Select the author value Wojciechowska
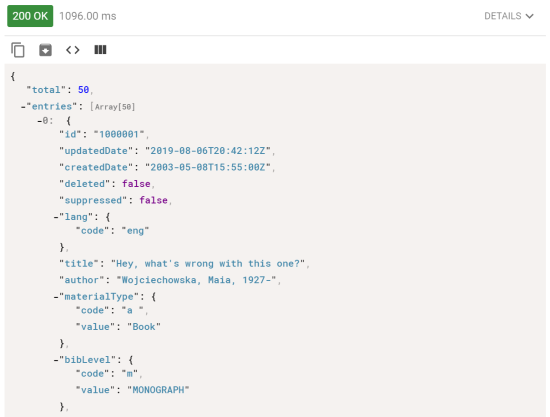550x417 pixels. [159, 280]
